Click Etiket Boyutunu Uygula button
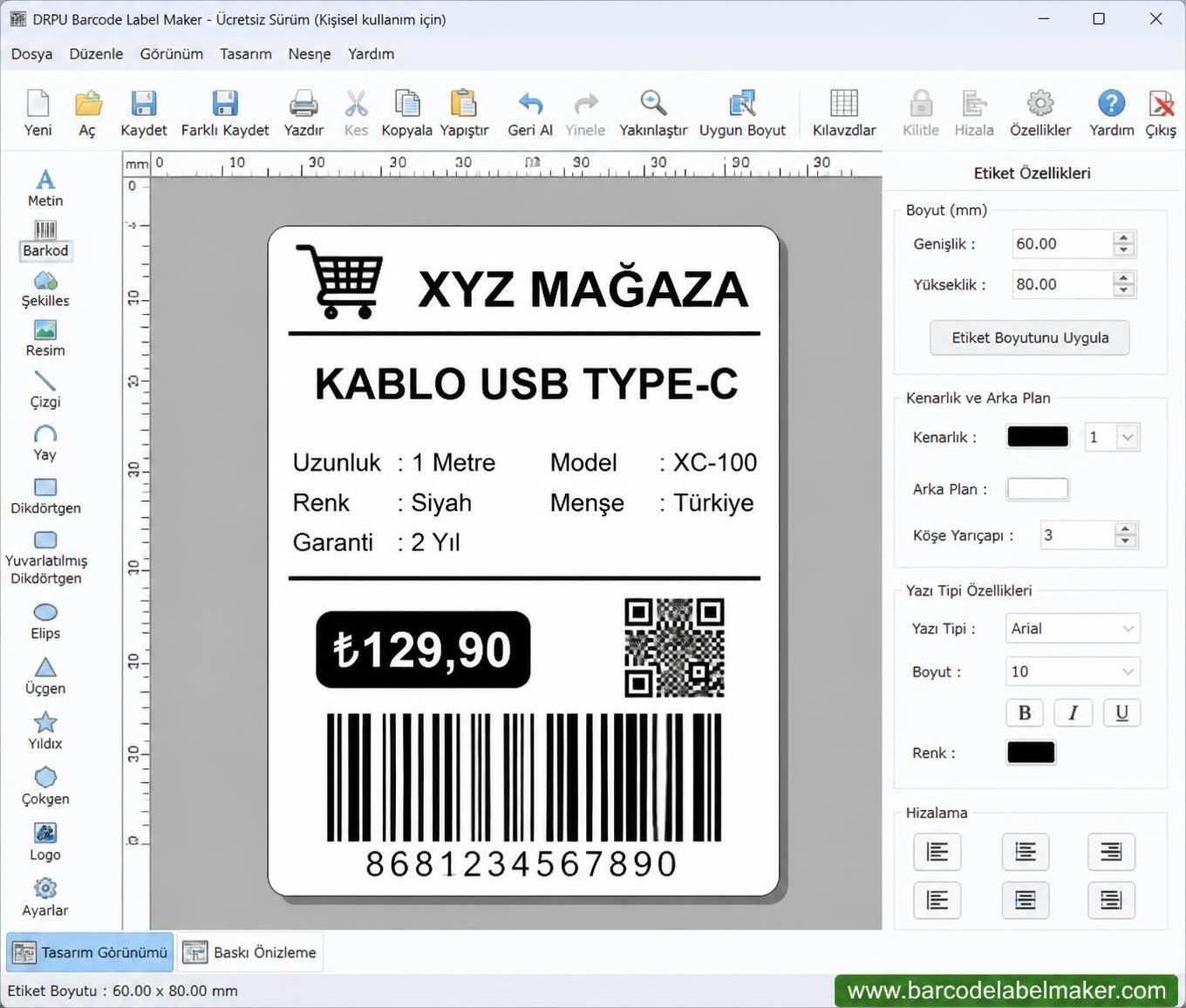 click(1030, 337)
